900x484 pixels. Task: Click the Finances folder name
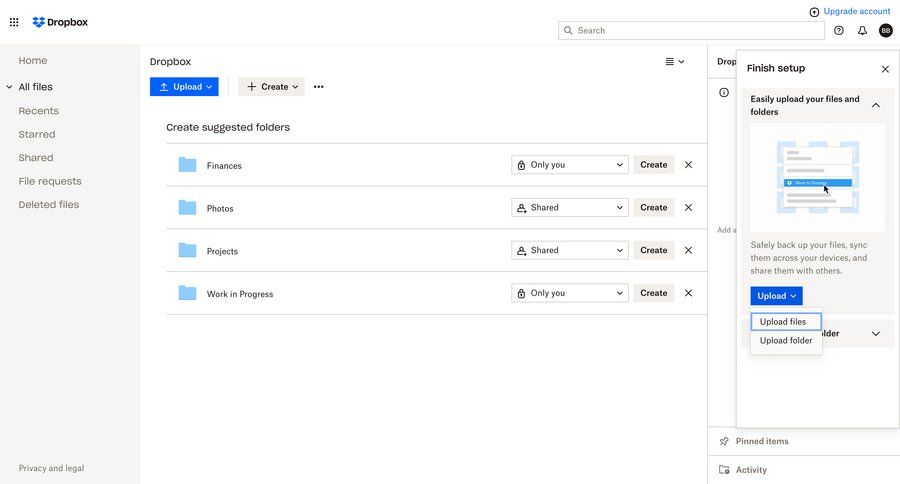pyautogui.click(x=224, y=165)
